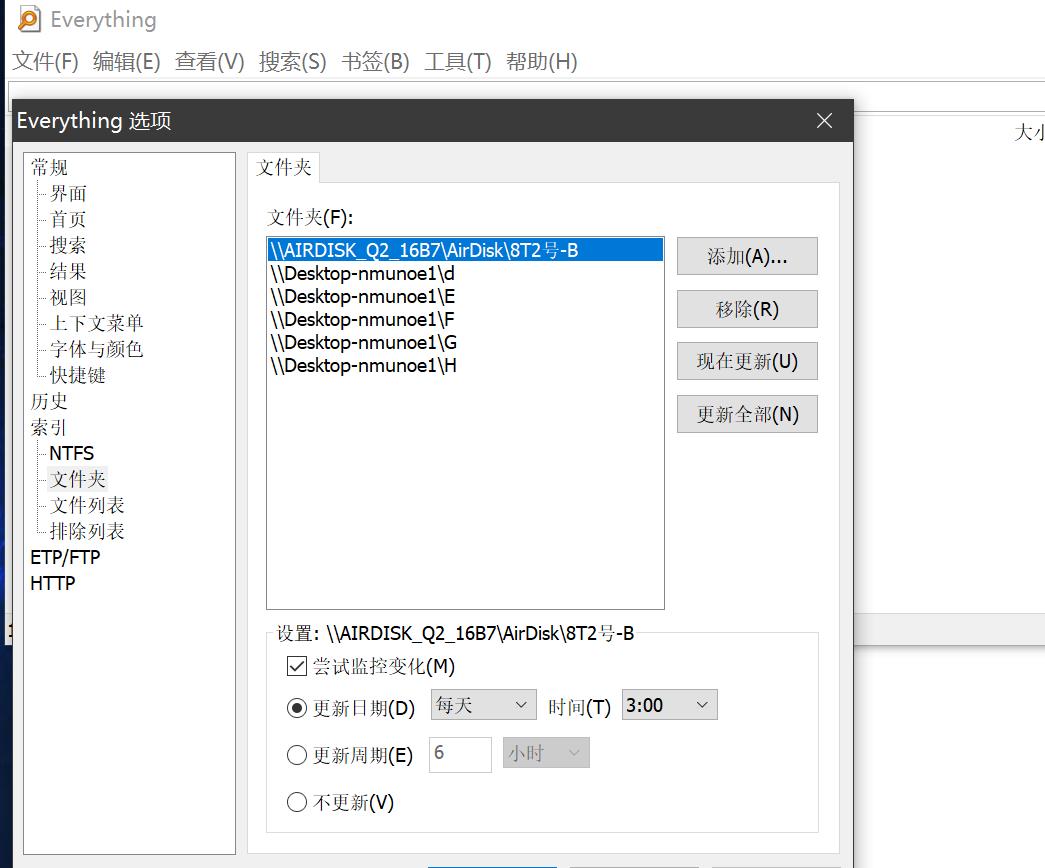Uncheck 尝试监控变化 monitoring checkbox
The height and width of the screenshot is (868, 1045).
tap(295, 666)
